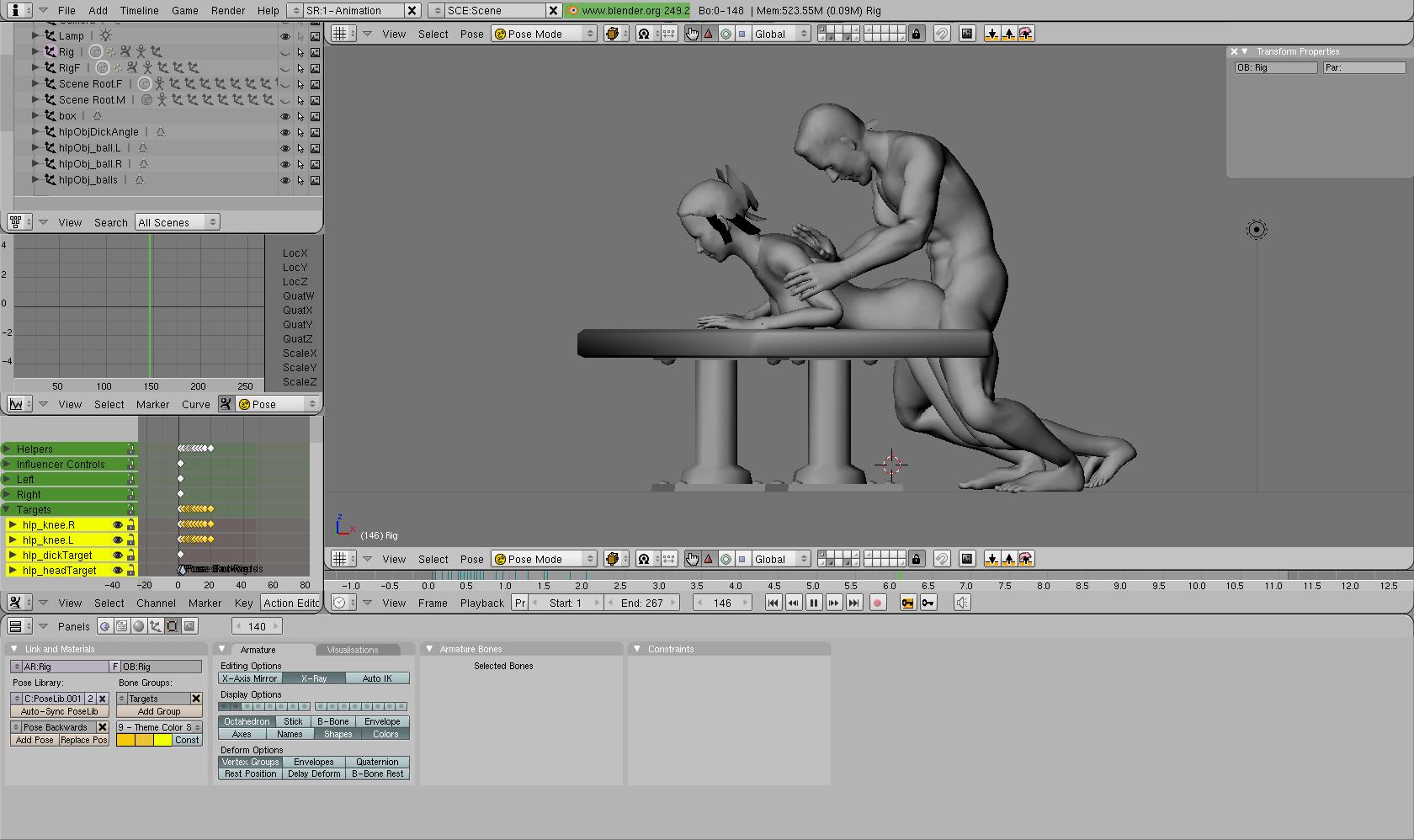Viewport: 1414px width, 840px height.
Task: Jump to start frame in timeline
Action: (773, 603)
